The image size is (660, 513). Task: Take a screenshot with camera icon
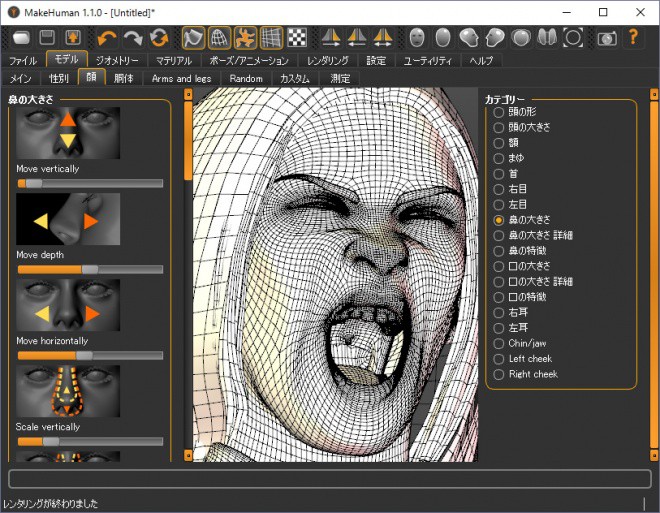(x=607, y=38)
